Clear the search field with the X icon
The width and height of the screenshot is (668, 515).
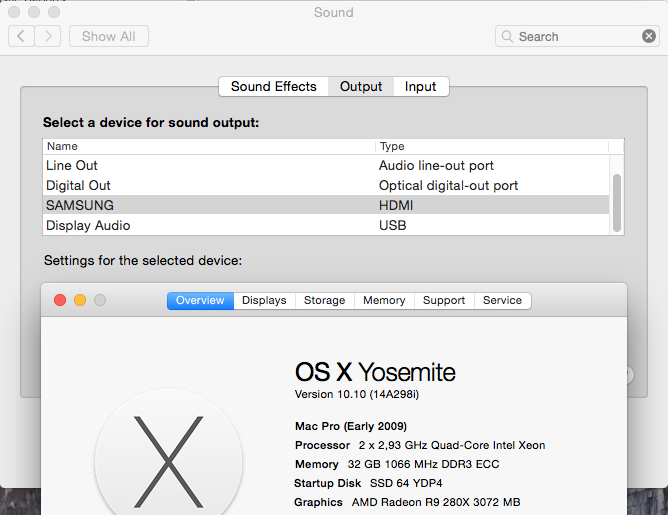(x=649, y=36)
